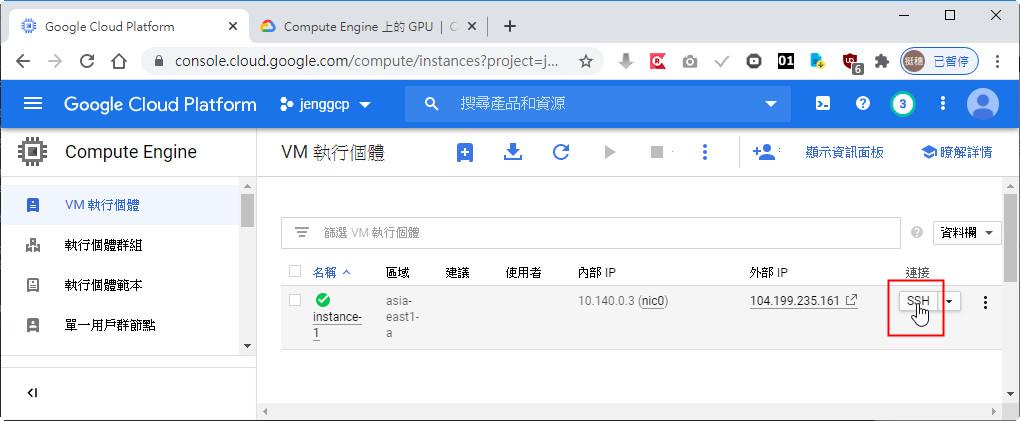Click the filter help question icon
This screenshot has height=421, width=1020.
pos(917,232)
